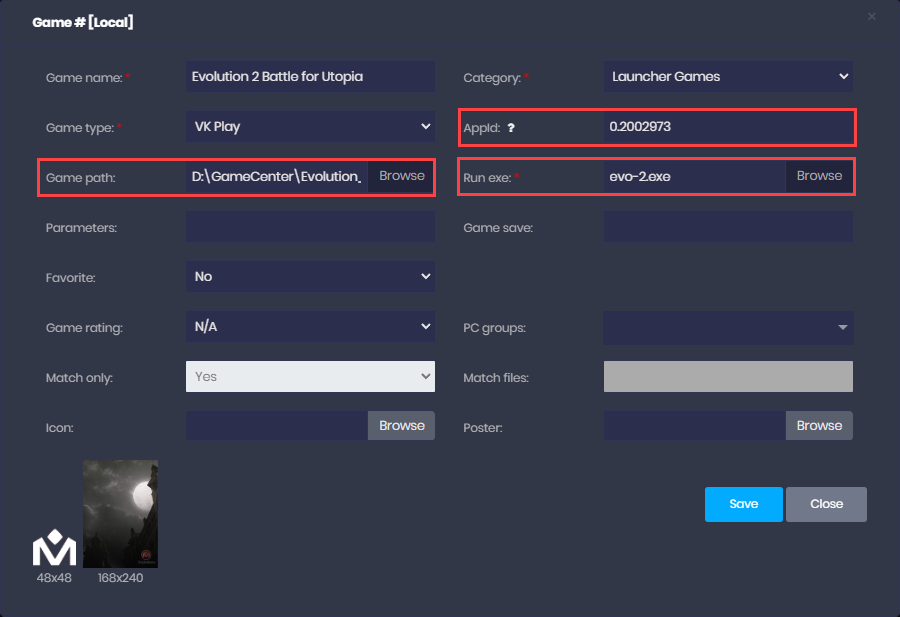
Task: Expand the Favorite dropdown
Action: click(310, 276)
